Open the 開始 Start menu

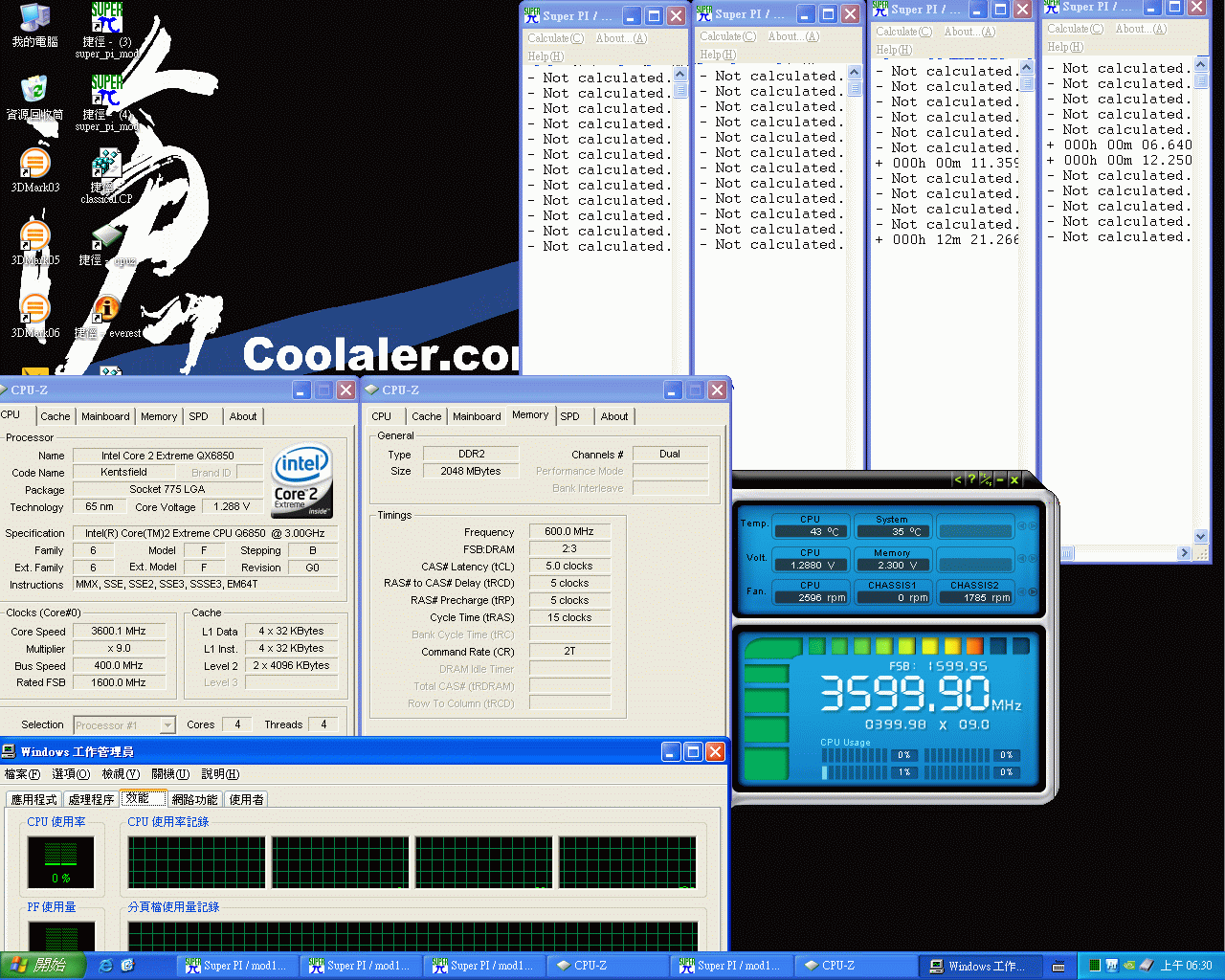click(x=43, y=966)
